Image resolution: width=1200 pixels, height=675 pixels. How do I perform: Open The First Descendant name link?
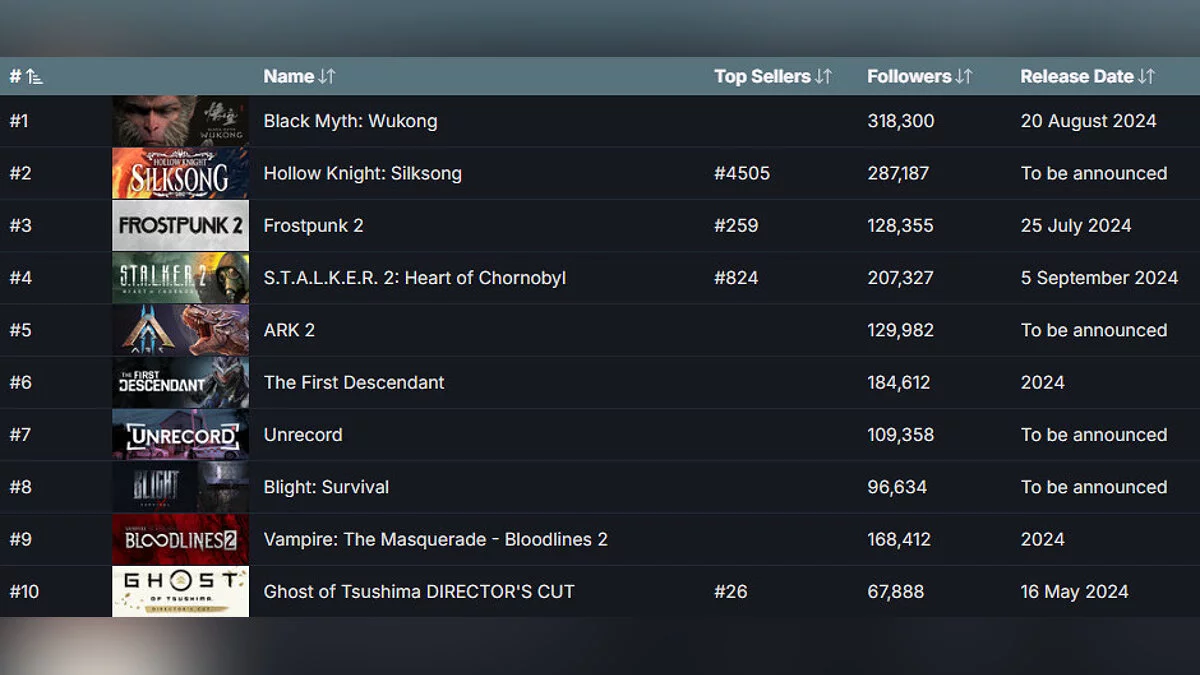tap(354, 382)
